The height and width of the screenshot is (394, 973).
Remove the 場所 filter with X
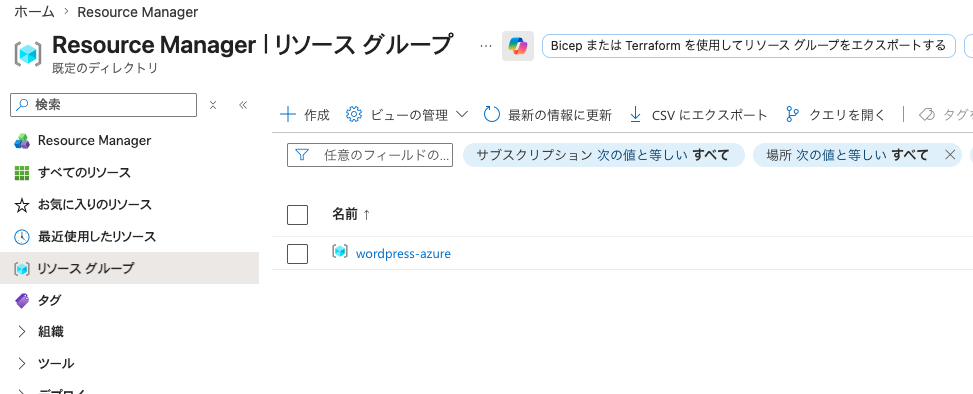click(949, 155)
